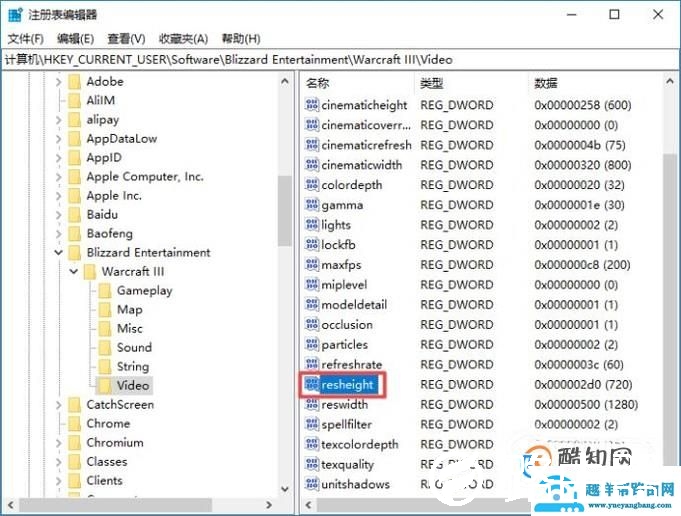Click the values list scroll up arrow
Image resolution: width=681 pixels, height=516 pixels.
(669, 82)
